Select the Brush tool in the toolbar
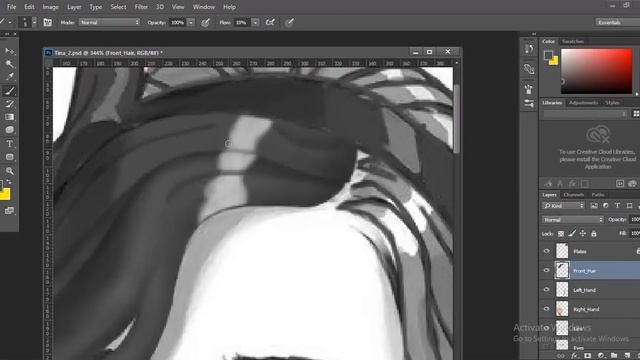This screenshot has height=360, width=640. coord(9,91)
